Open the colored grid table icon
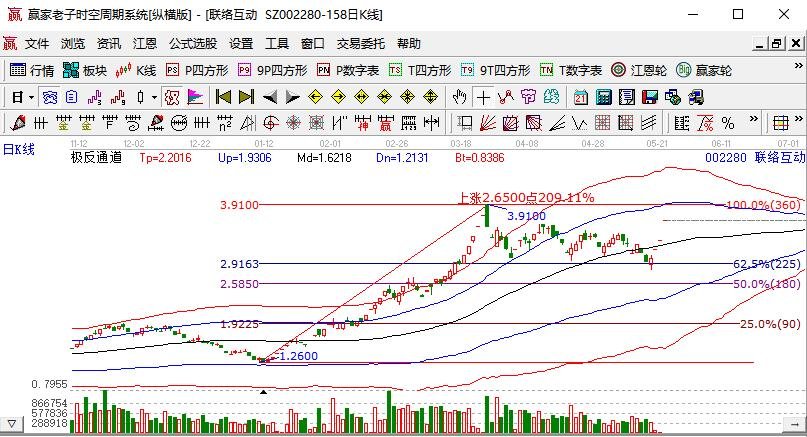Image resolution: width=807 pixels, height=437 pixels. click(781, 123)
